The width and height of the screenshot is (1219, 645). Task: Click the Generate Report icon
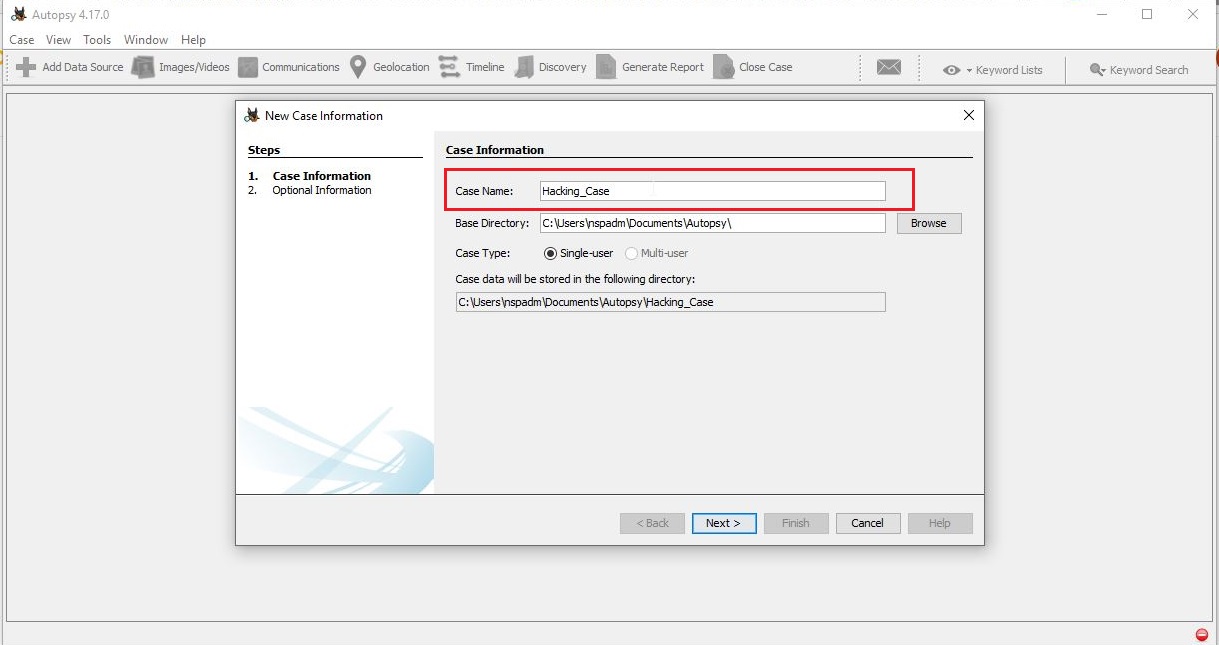pyautogui.click(x=606, y=67)
